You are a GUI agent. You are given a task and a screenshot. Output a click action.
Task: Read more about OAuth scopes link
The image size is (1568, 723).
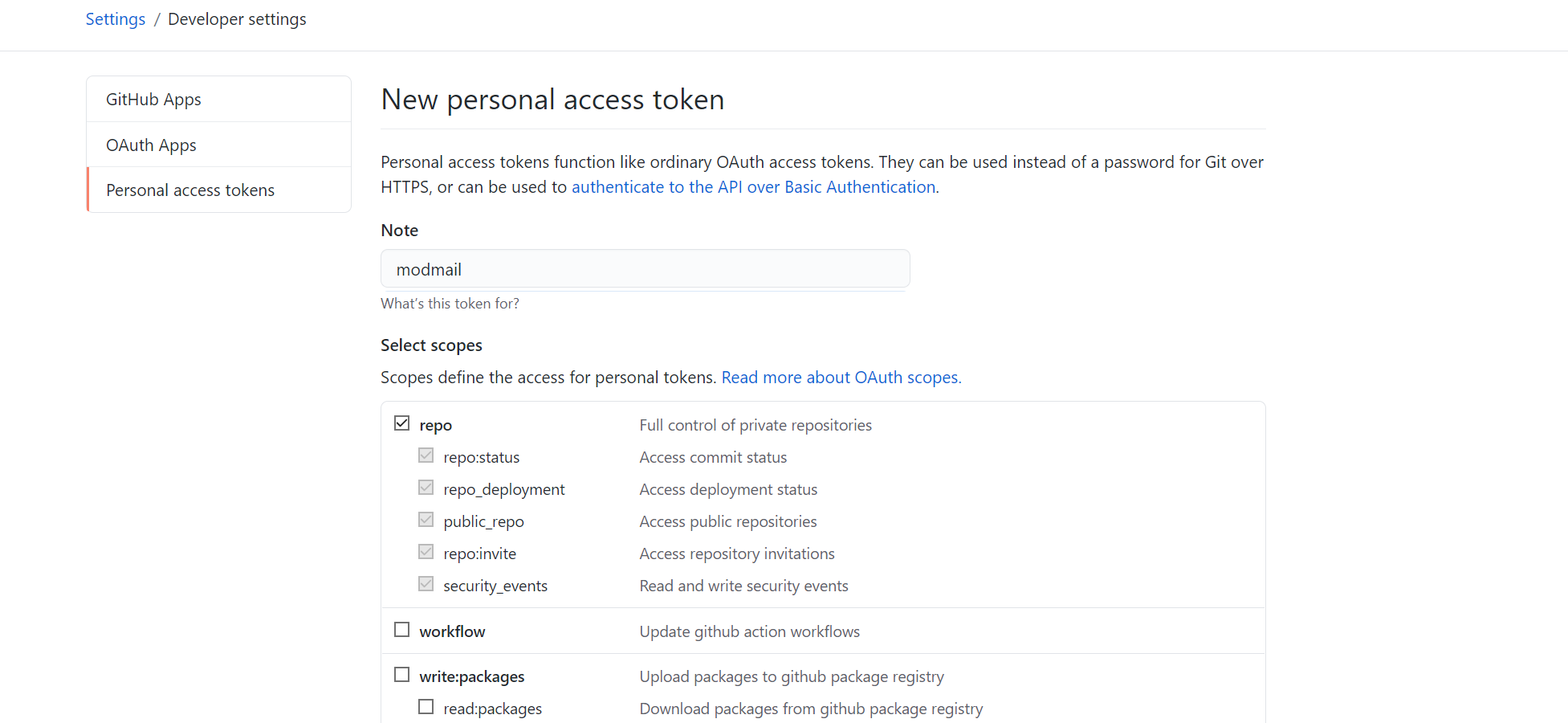[x=841, y=378]
